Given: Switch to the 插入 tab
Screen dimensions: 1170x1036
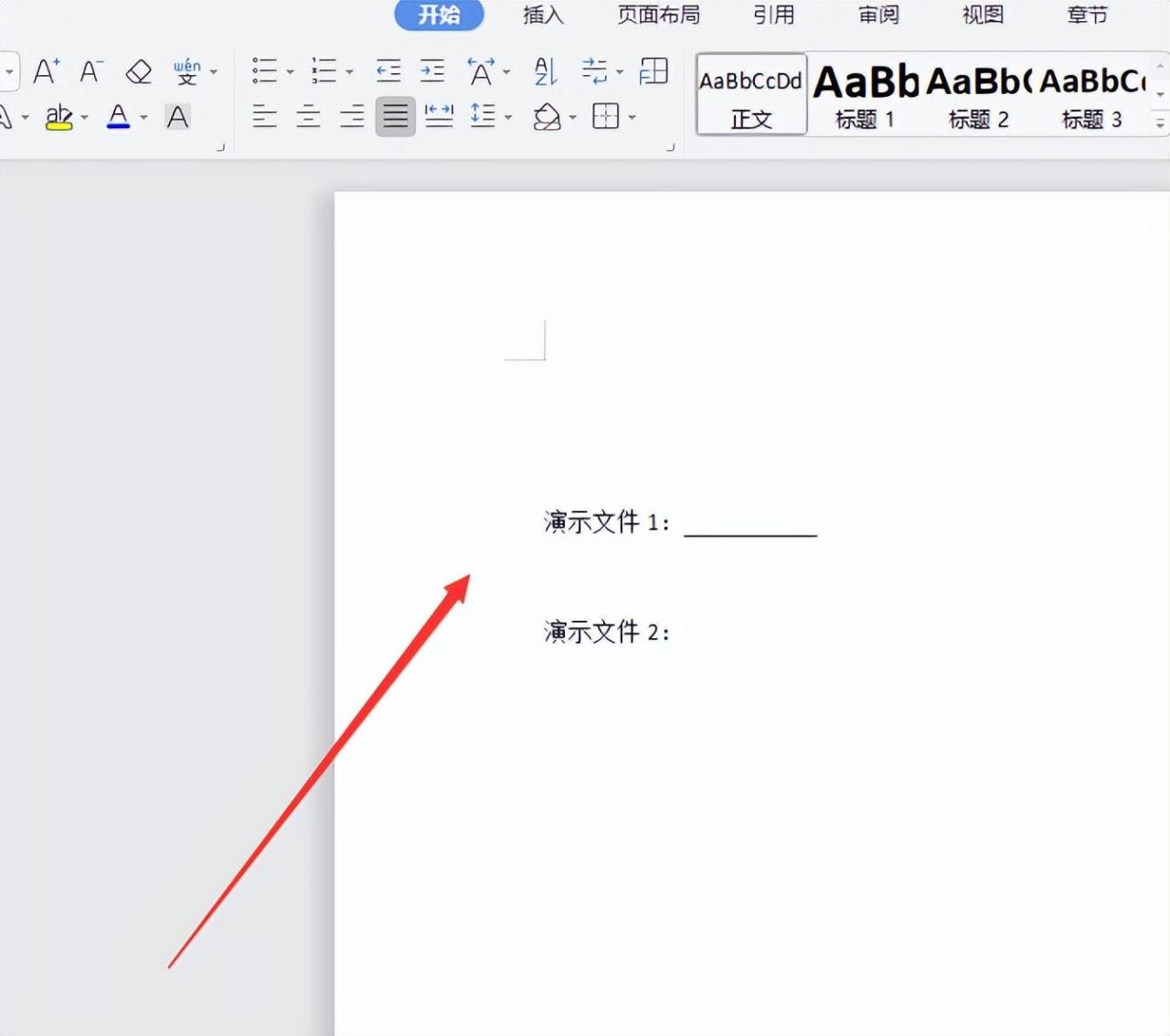Looking at the screenshot, I should tap(544, 15).
